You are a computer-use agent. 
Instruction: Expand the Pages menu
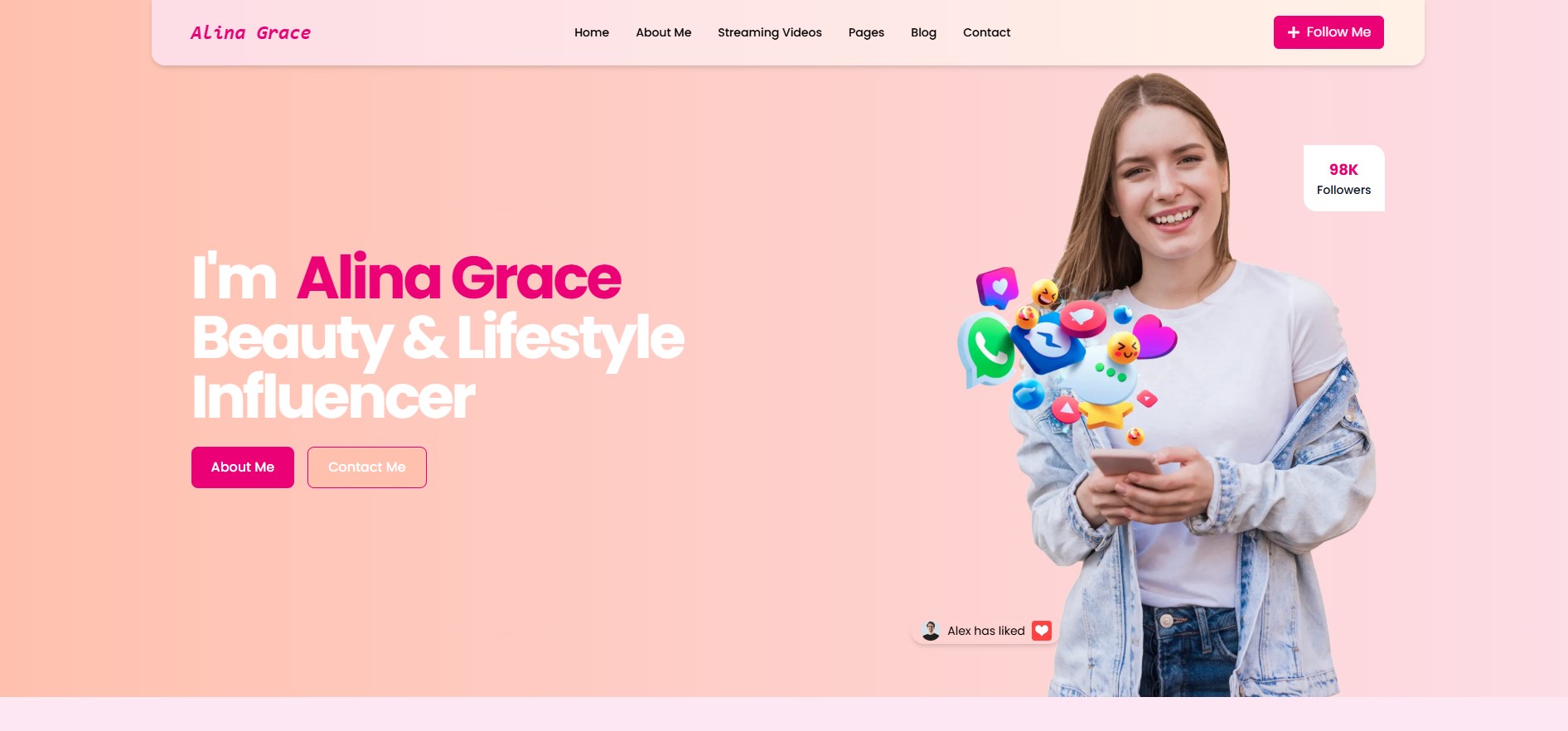[866, 32]
